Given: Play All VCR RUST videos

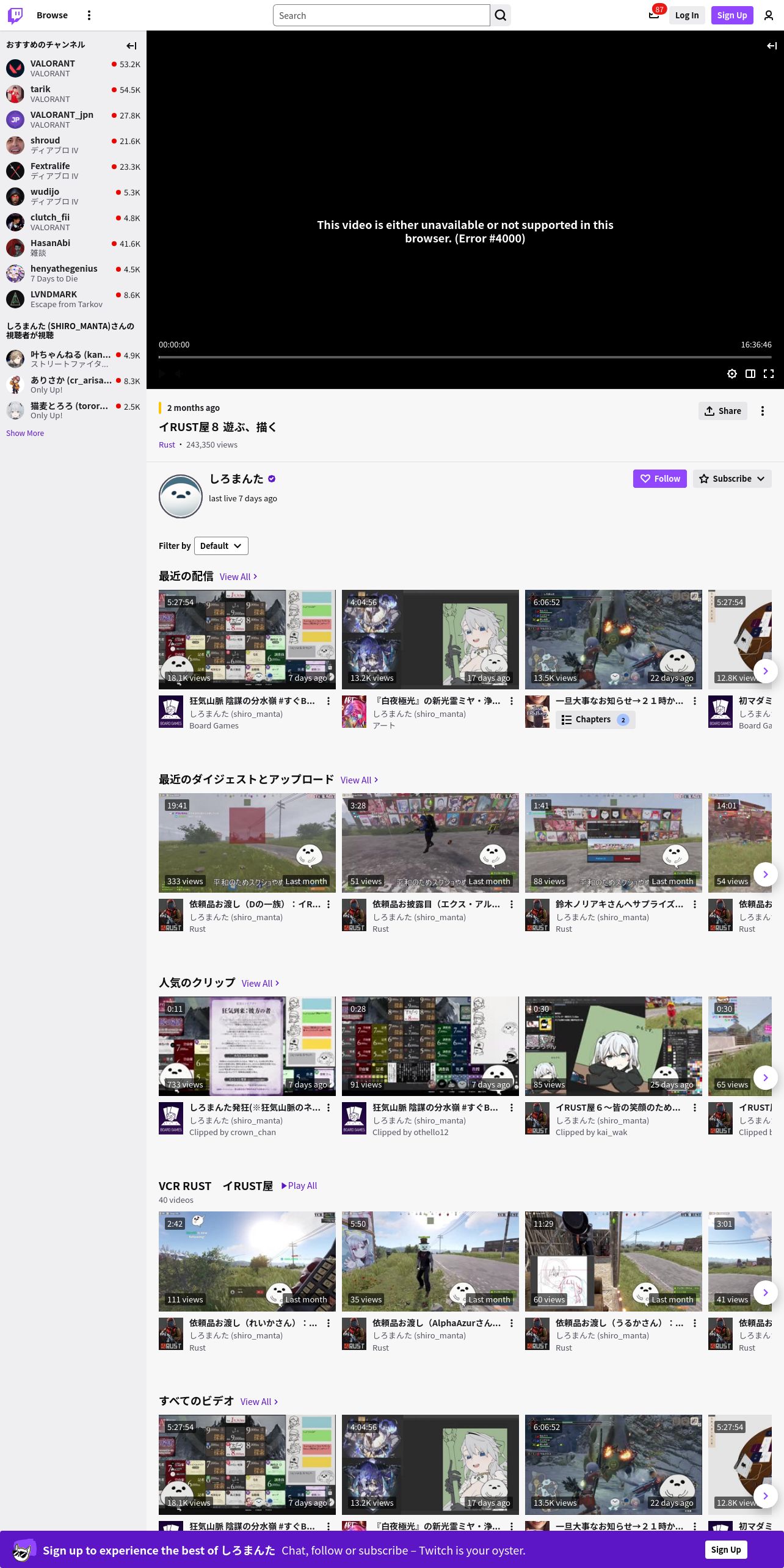Looking at the screenshot, I should pos(299,1185).
